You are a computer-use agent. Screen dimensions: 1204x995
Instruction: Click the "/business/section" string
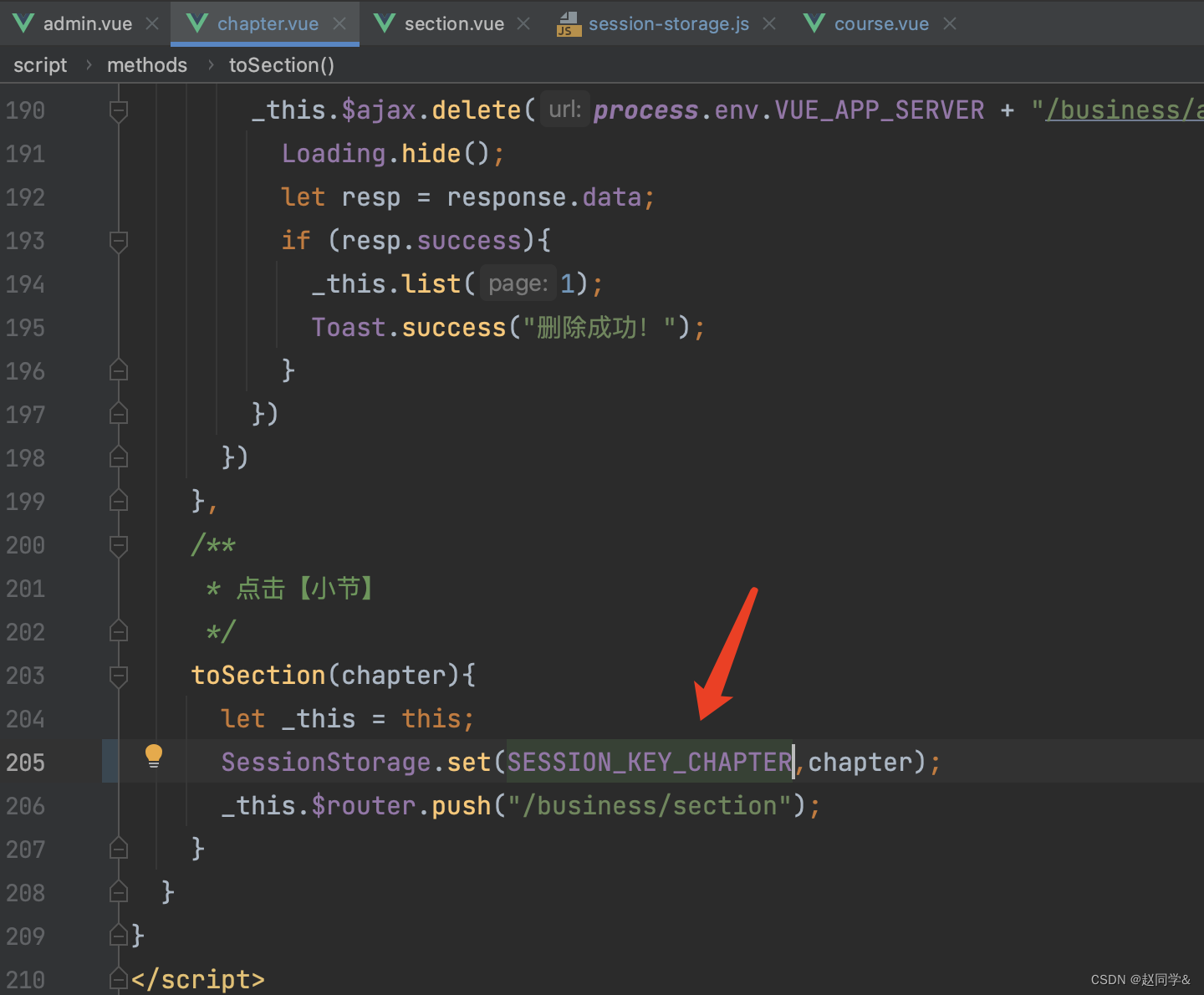coord(650,805)
